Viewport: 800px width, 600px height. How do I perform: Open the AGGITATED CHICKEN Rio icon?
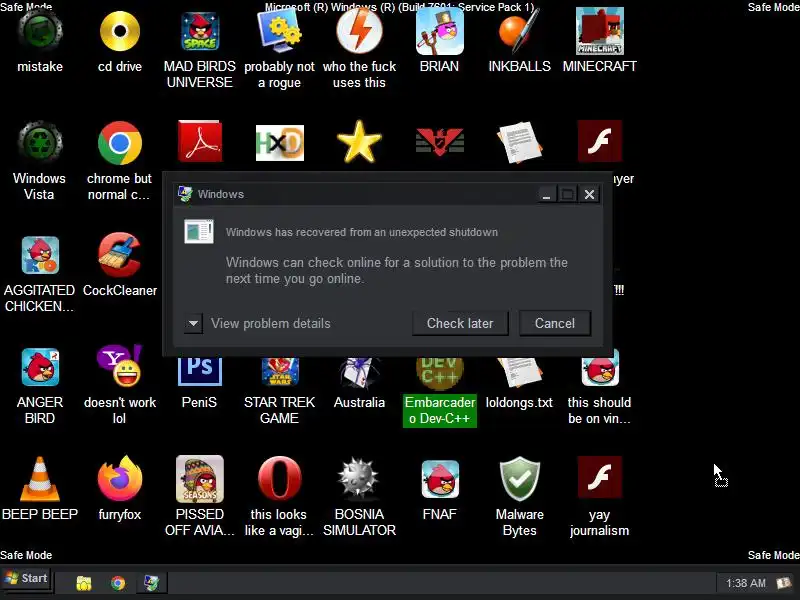click(x=40, y=255)
